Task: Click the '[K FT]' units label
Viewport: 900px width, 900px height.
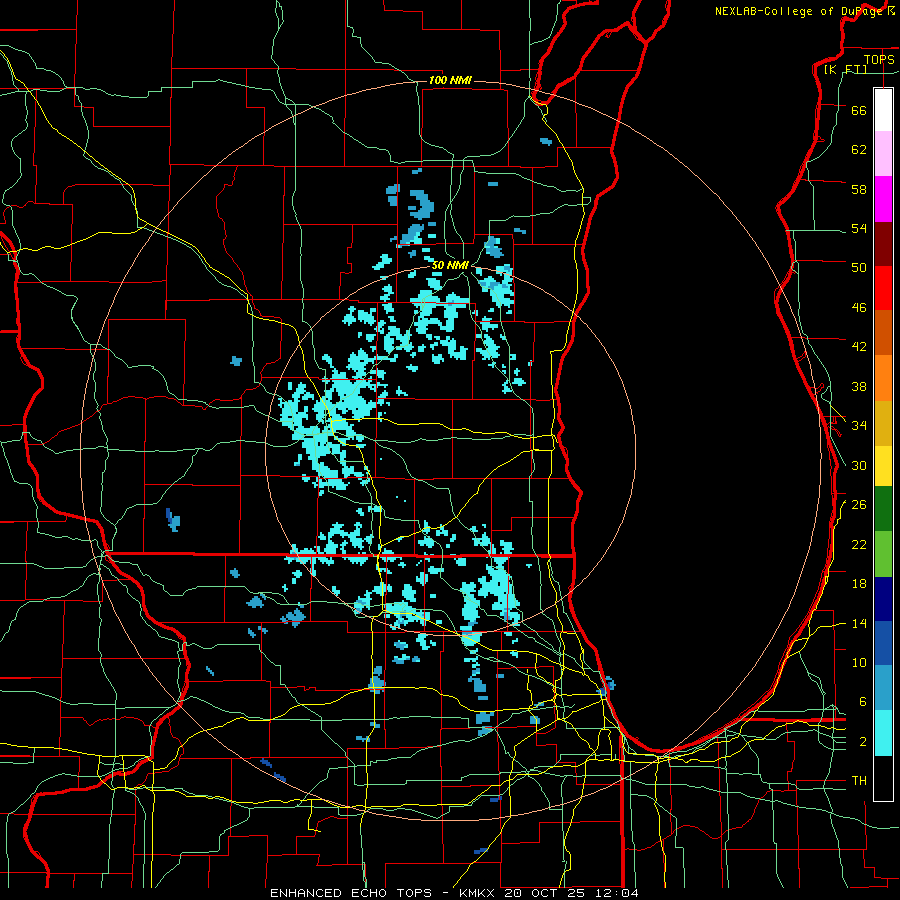Action: pyautogui.click(x=845, y=69)
